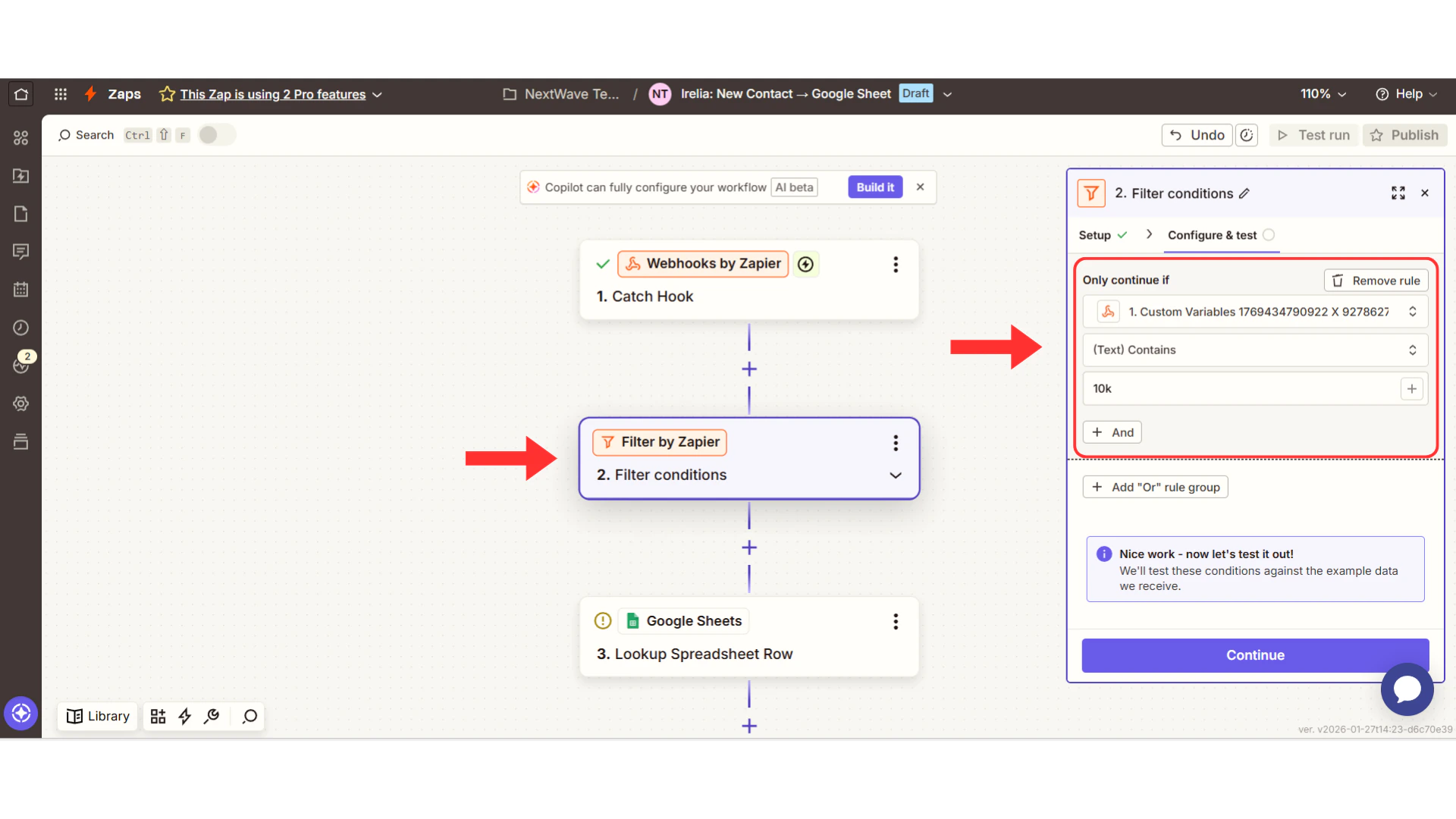Select the wrench tool in the bottom toolbar

point(212,716)
